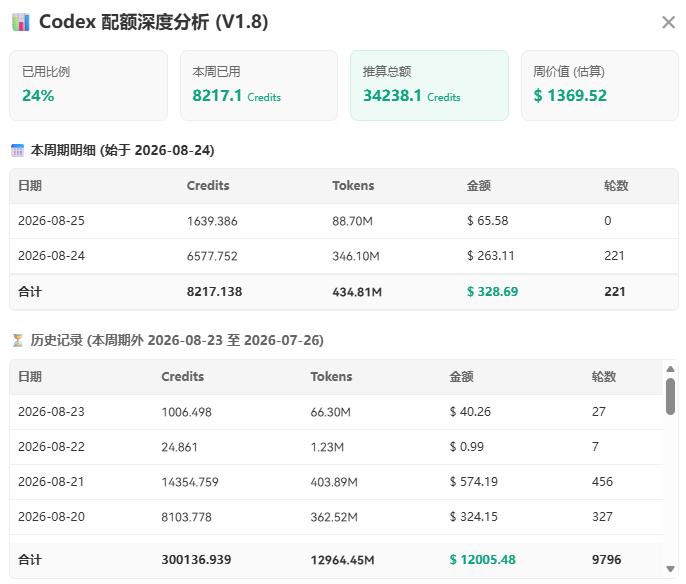Click the history table scroll up arrow
This screenshot has width=686, height=584.
(670, 369)
